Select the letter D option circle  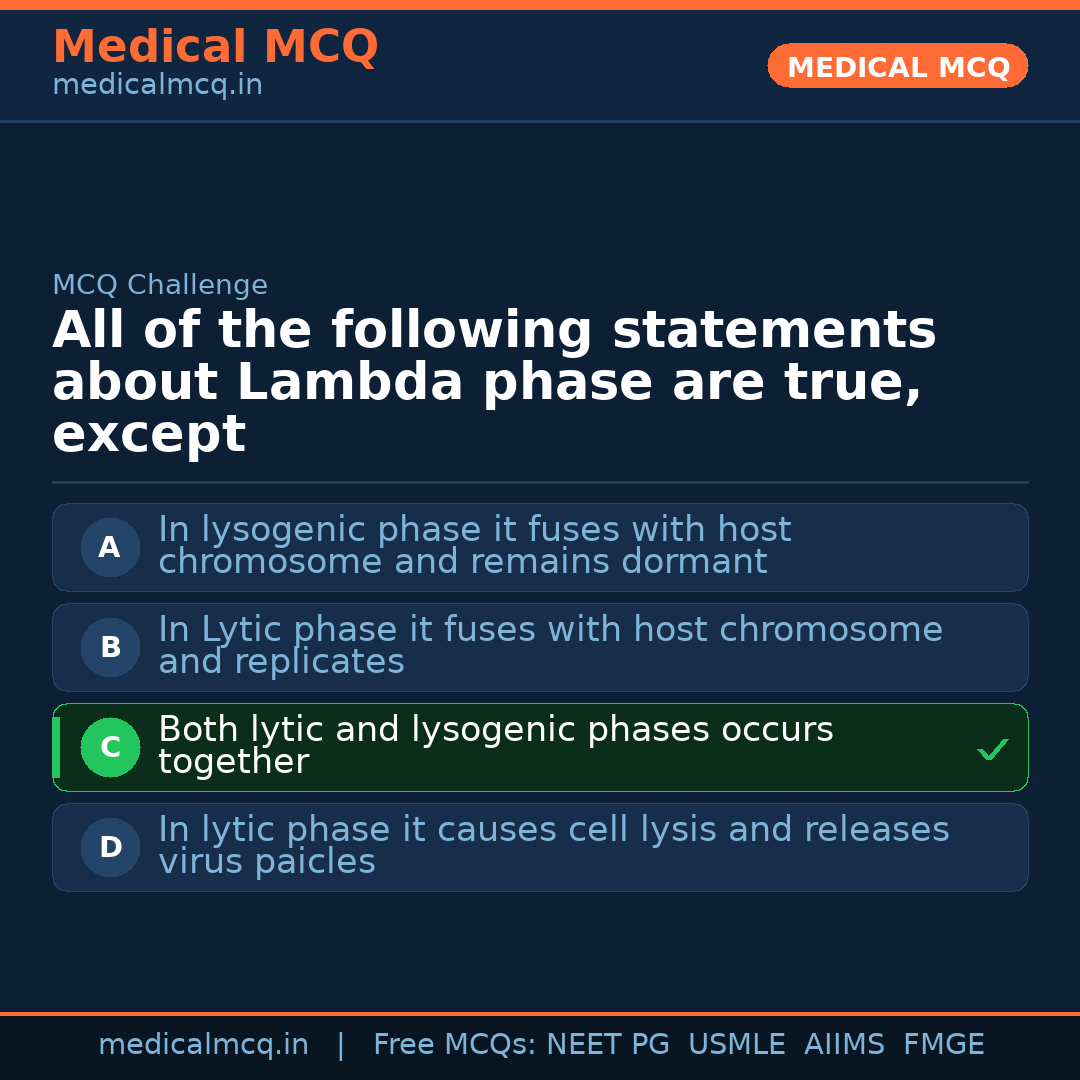(x=110, y=848)
